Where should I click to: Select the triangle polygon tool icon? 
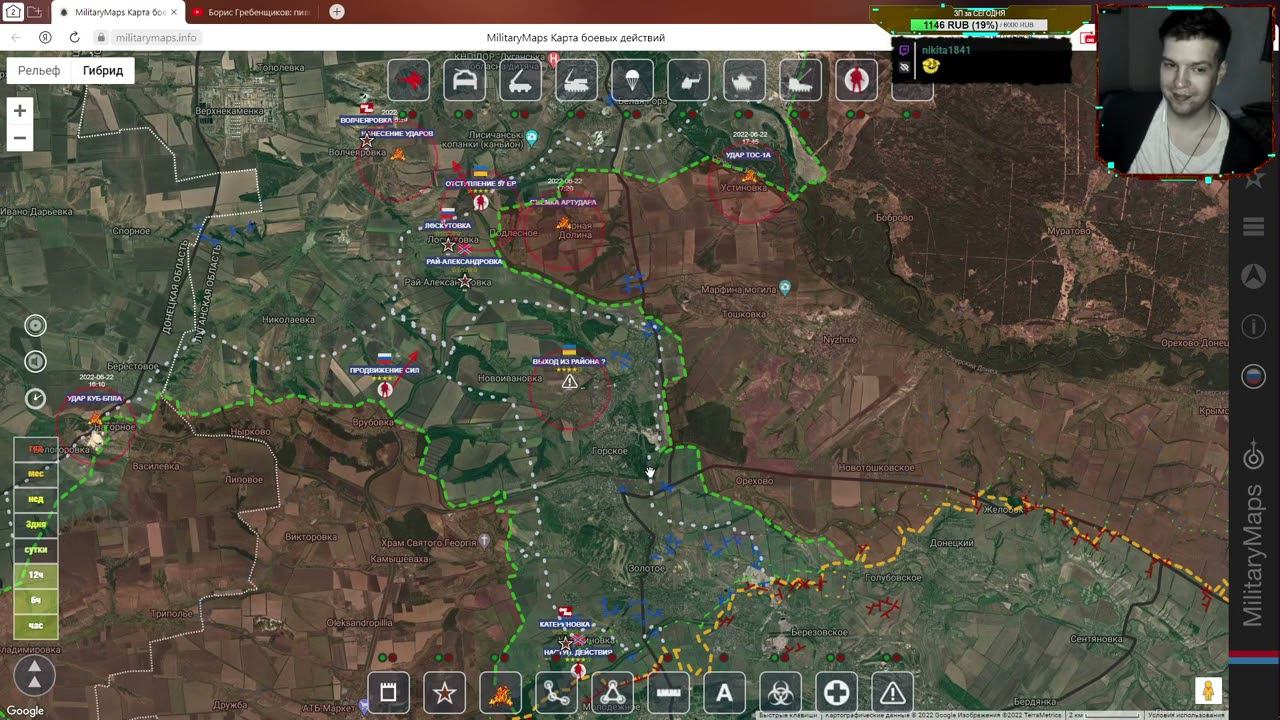tap(613, 692)
